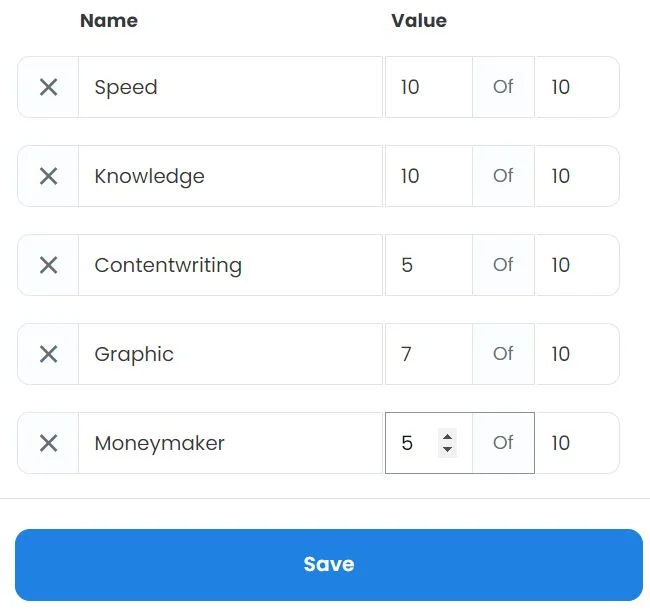650x611 pixels.
Task: Focus the Knowledge value field
Action: (x=428, y=176)
